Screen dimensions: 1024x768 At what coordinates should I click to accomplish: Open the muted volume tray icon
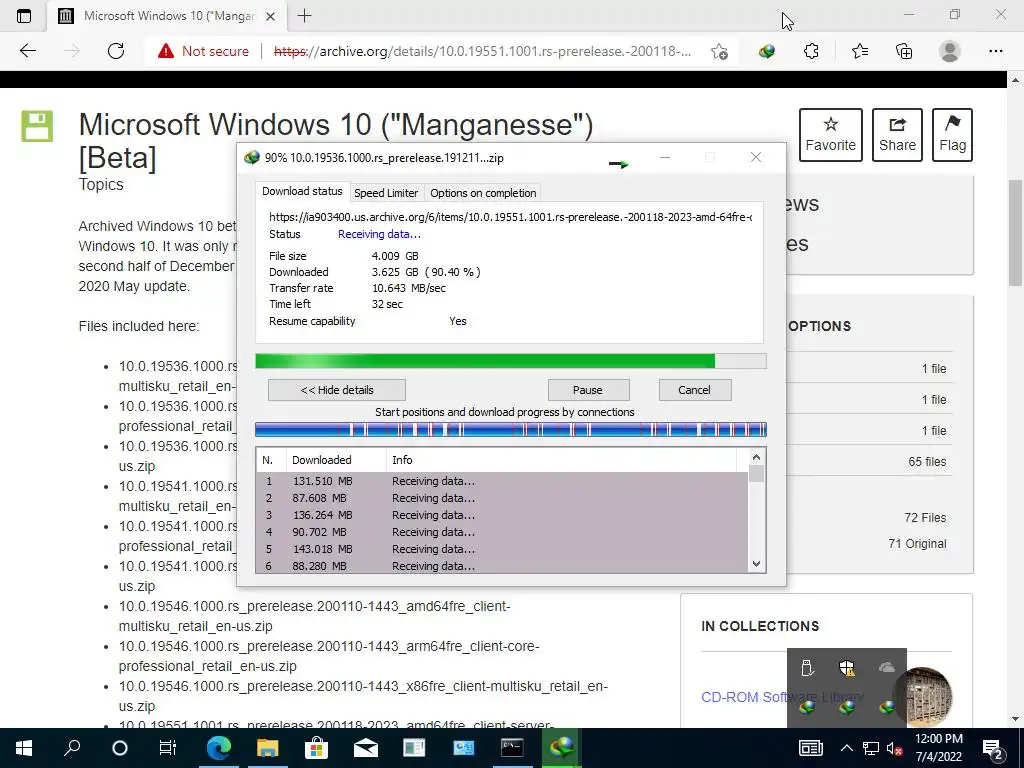(x=895, y=748)
